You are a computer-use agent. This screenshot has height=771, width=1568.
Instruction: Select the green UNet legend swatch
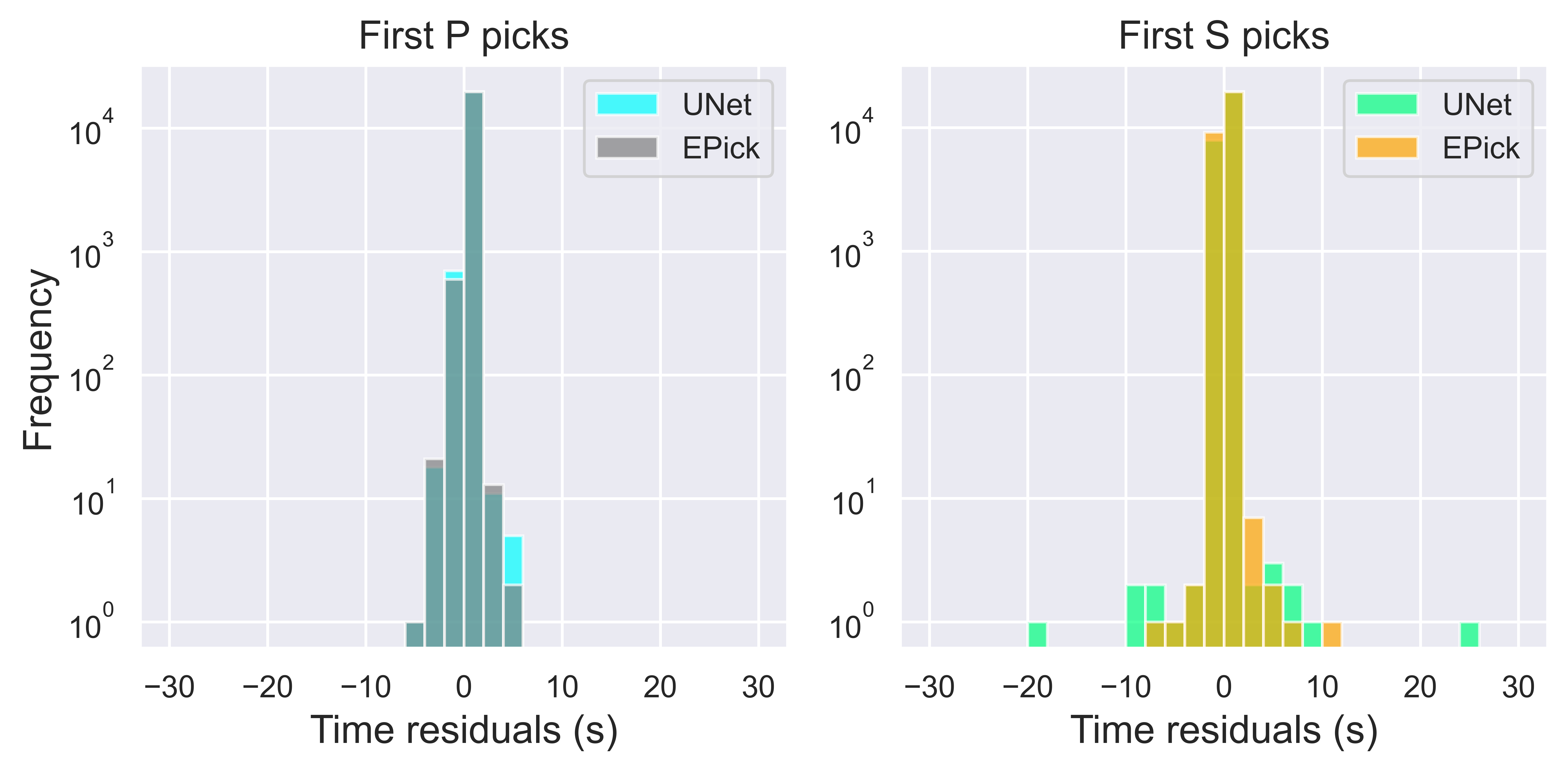coord(1387,104)
